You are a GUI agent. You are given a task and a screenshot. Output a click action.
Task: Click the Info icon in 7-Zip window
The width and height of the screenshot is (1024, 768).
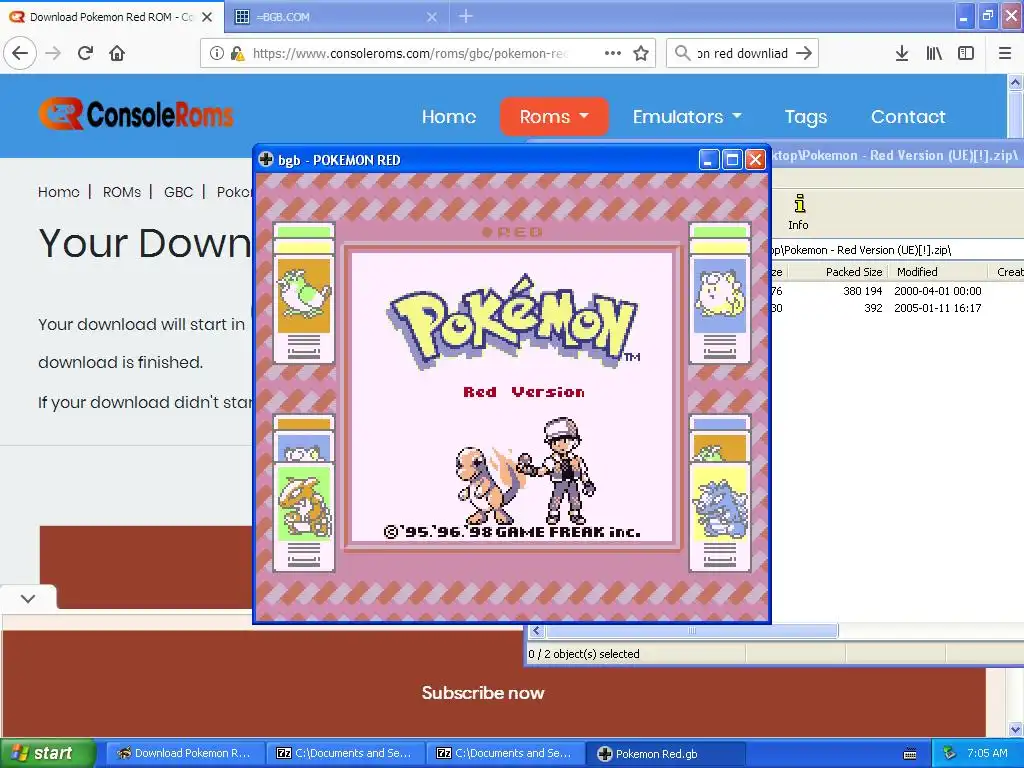pyautogui.click(x=798, y=212)
